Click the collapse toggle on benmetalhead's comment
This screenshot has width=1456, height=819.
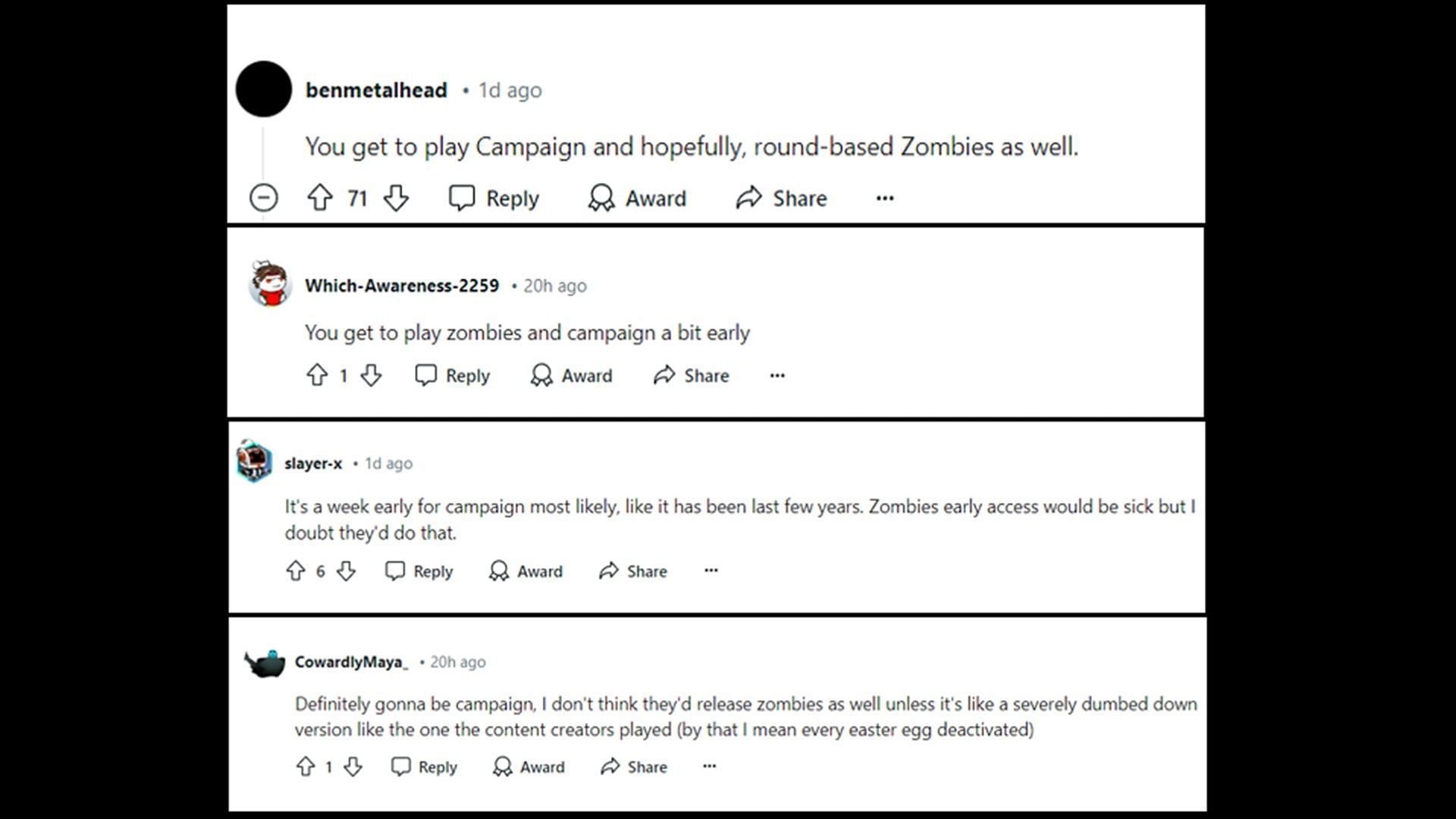pos(263,197)
